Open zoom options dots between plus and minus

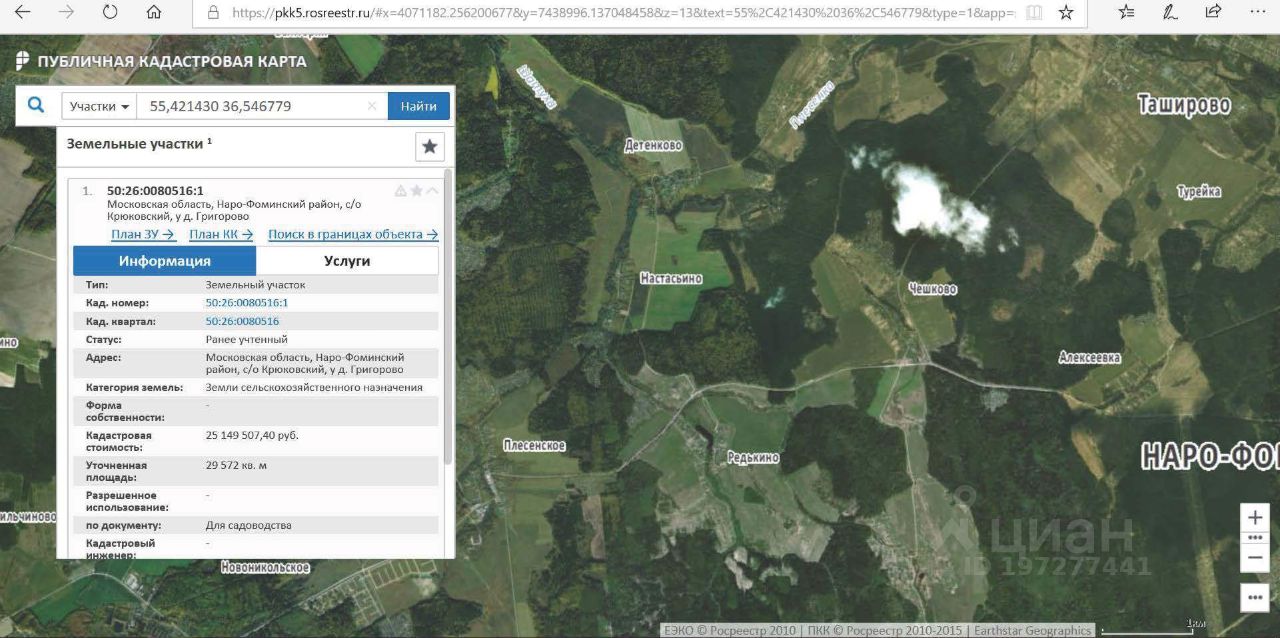(x=1256, y=537)
